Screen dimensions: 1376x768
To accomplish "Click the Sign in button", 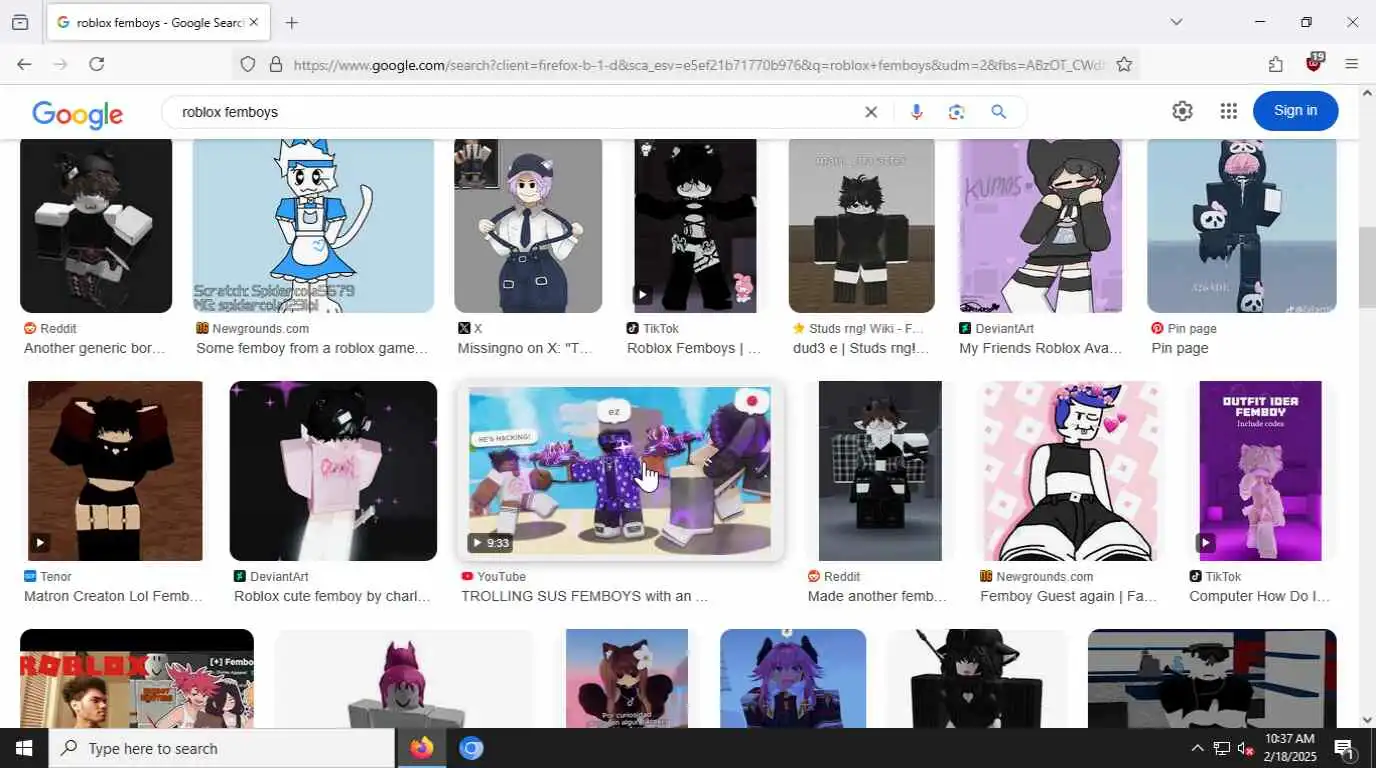I will 1296,111.
